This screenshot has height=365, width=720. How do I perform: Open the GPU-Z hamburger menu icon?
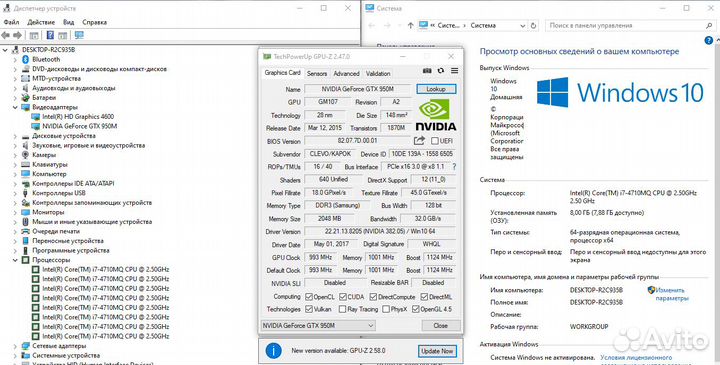[454, 71]
